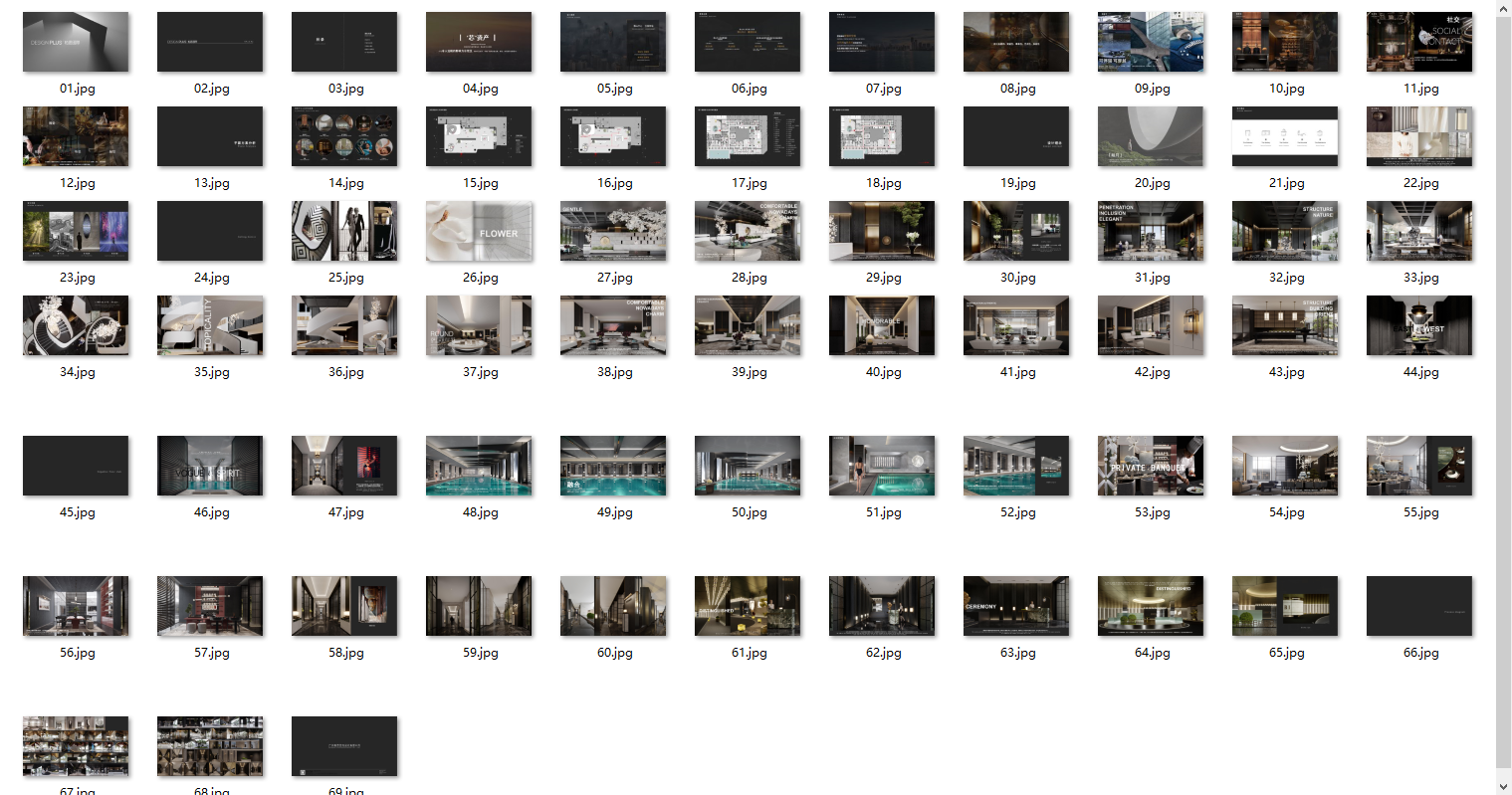The height and width of the screenshot is (795, 1512).
Task: Click the 63.jpg CEREMONY thumbnail
Action: pyautogui.click(x=1016, y=606)
